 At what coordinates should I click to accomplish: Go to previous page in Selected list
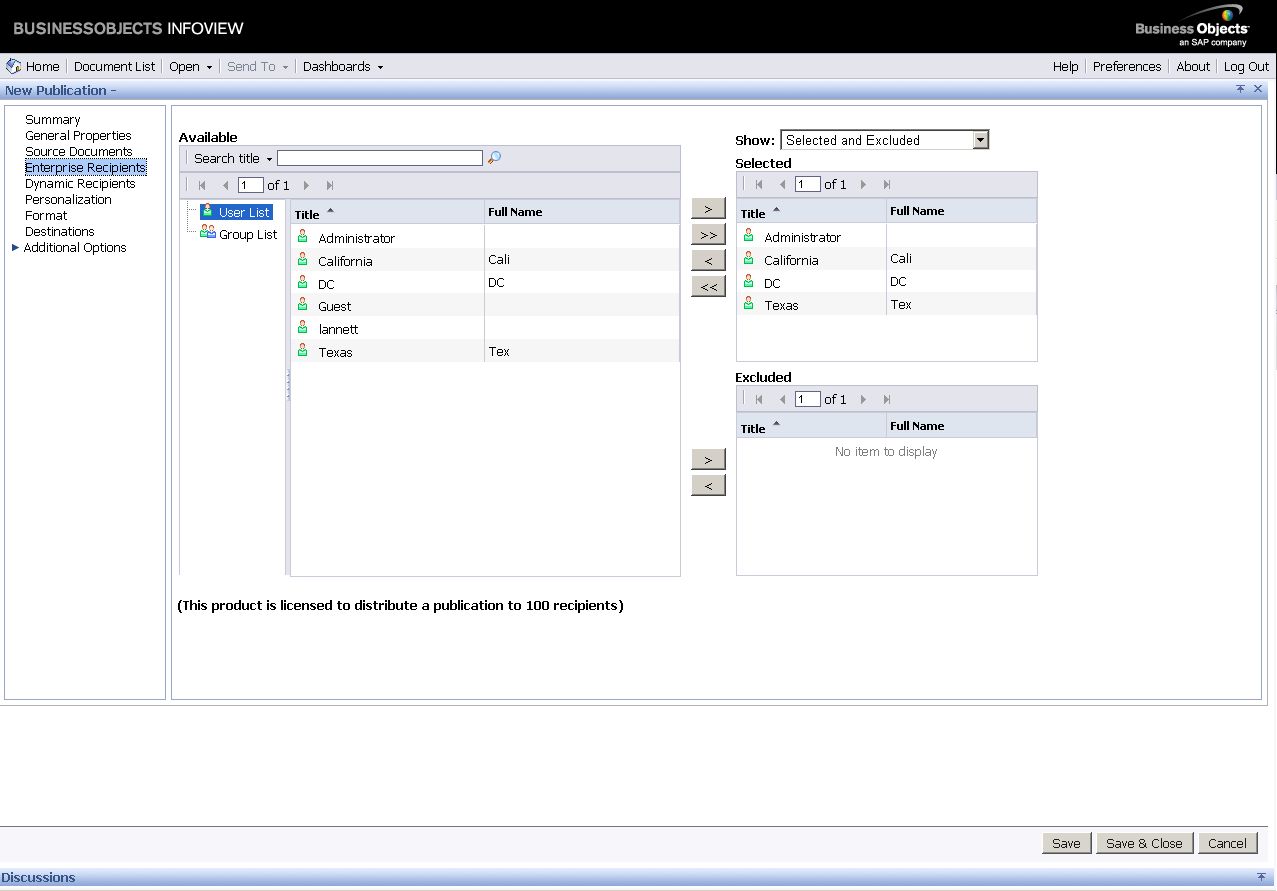[782, 184]
